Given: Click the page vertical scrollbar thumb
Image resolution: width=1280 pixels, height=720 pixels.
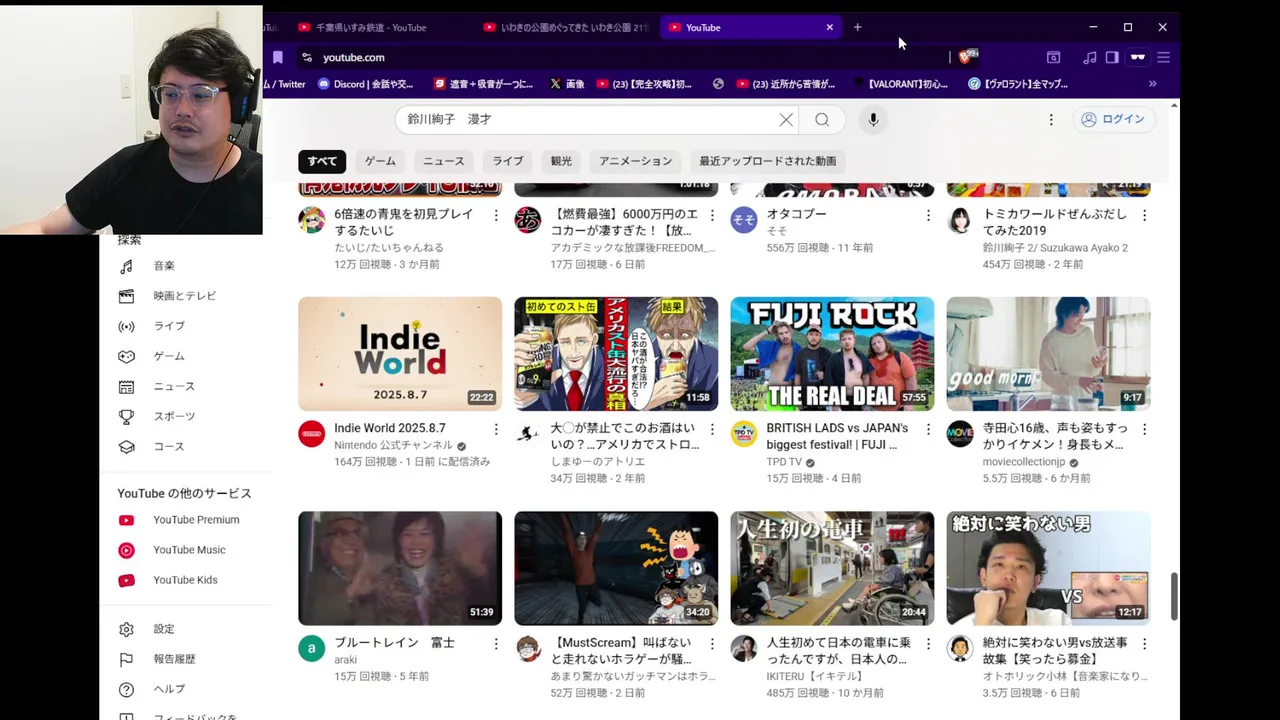Looking at the screenshot, I should pos(1174,596).
